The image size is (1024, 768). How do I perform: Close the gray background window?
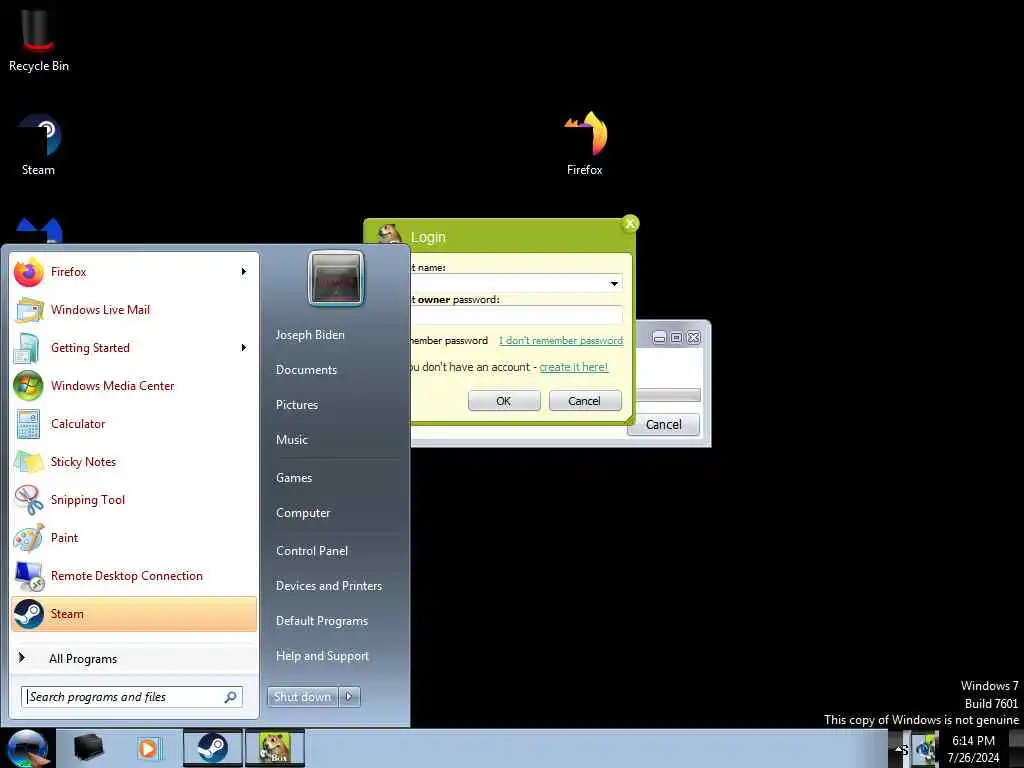(694, 338)
